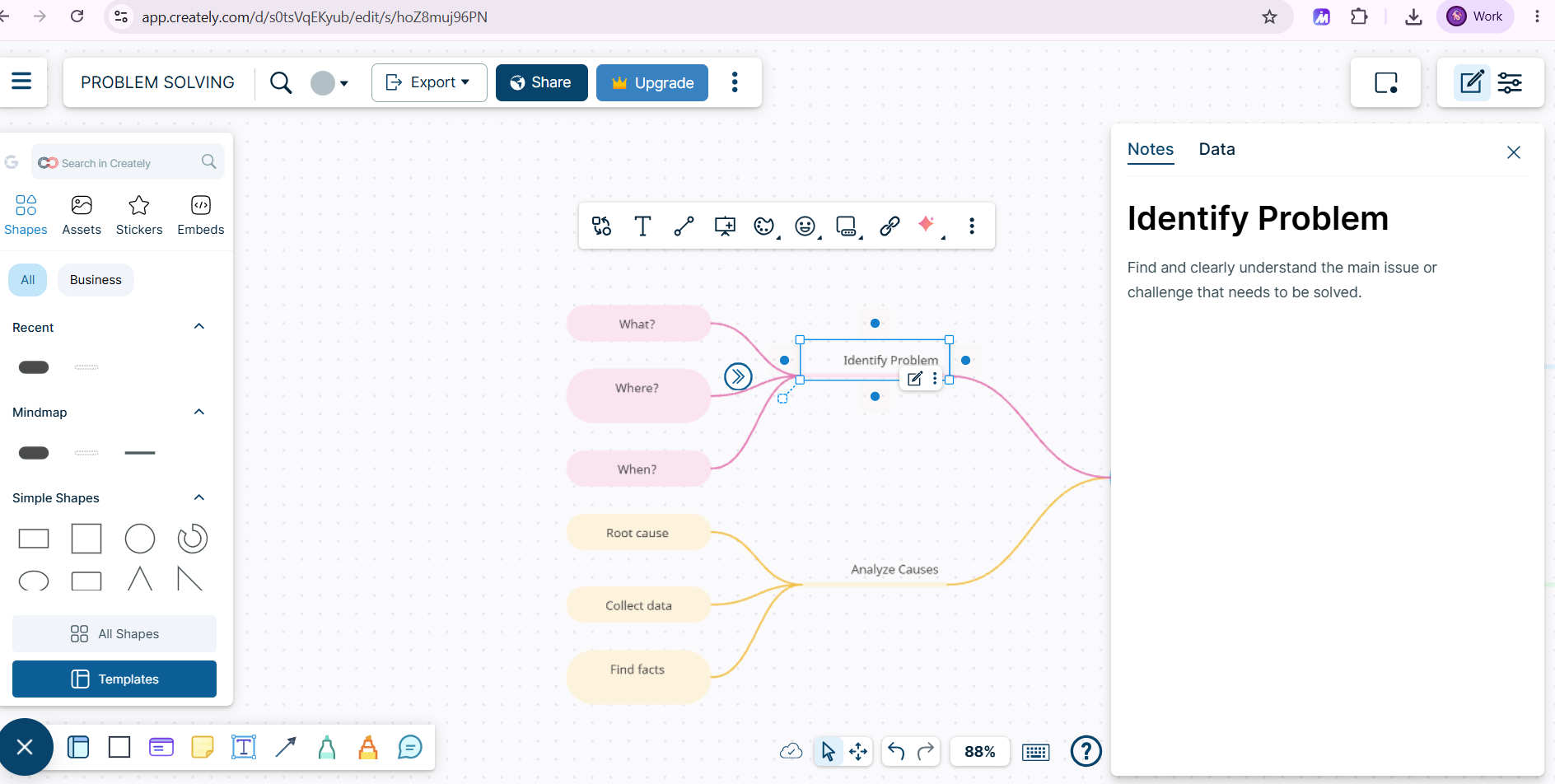The height and width of the screenshot is (784, 1555).
Task: Click the connector line tool in floating toolbar
Action: click(x=684, y=226)
